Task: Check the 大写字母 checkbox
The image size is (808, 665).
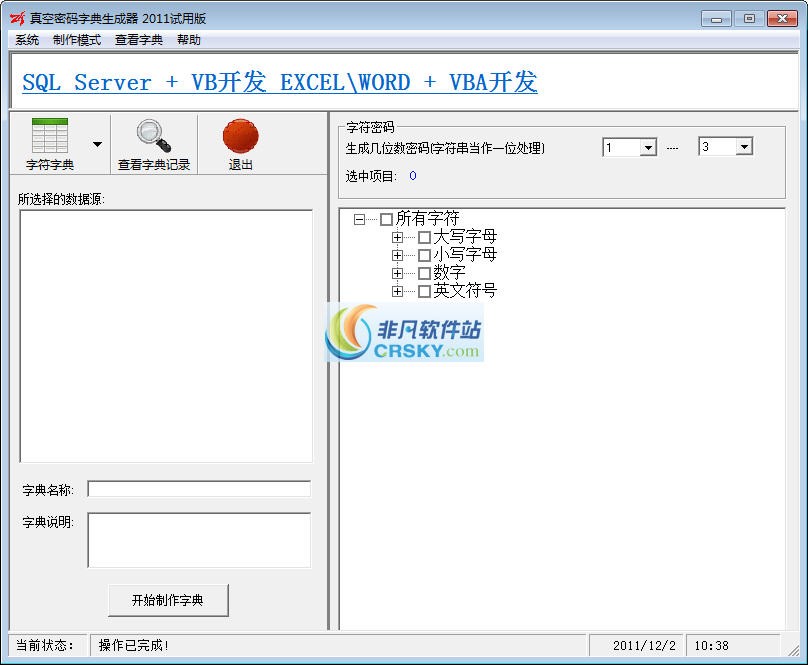Action: (424, 237)
